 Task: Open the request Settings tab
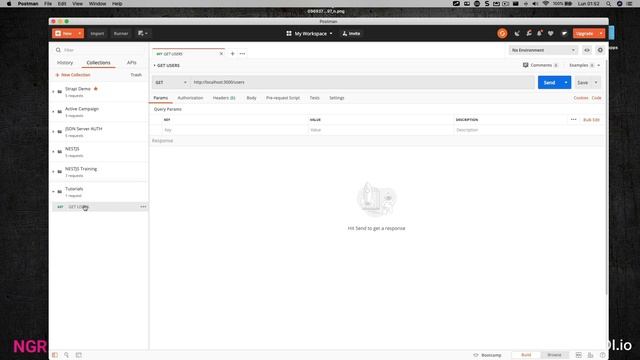pos(337,98)
